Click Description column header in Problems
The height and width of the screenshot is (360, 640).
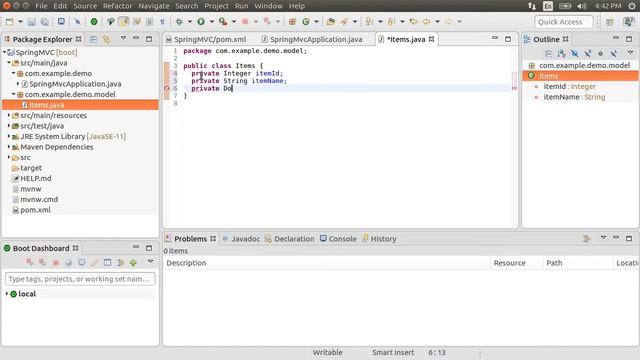tap(327, 263)
